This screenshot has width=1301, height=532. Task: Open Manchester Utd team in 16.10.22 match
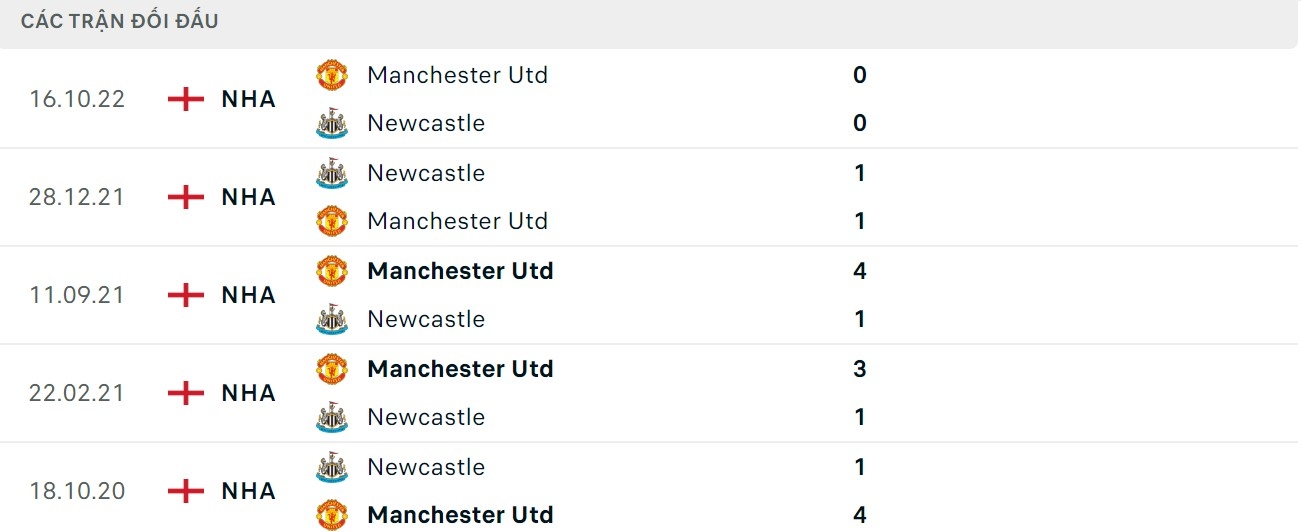tap(457, 75)
